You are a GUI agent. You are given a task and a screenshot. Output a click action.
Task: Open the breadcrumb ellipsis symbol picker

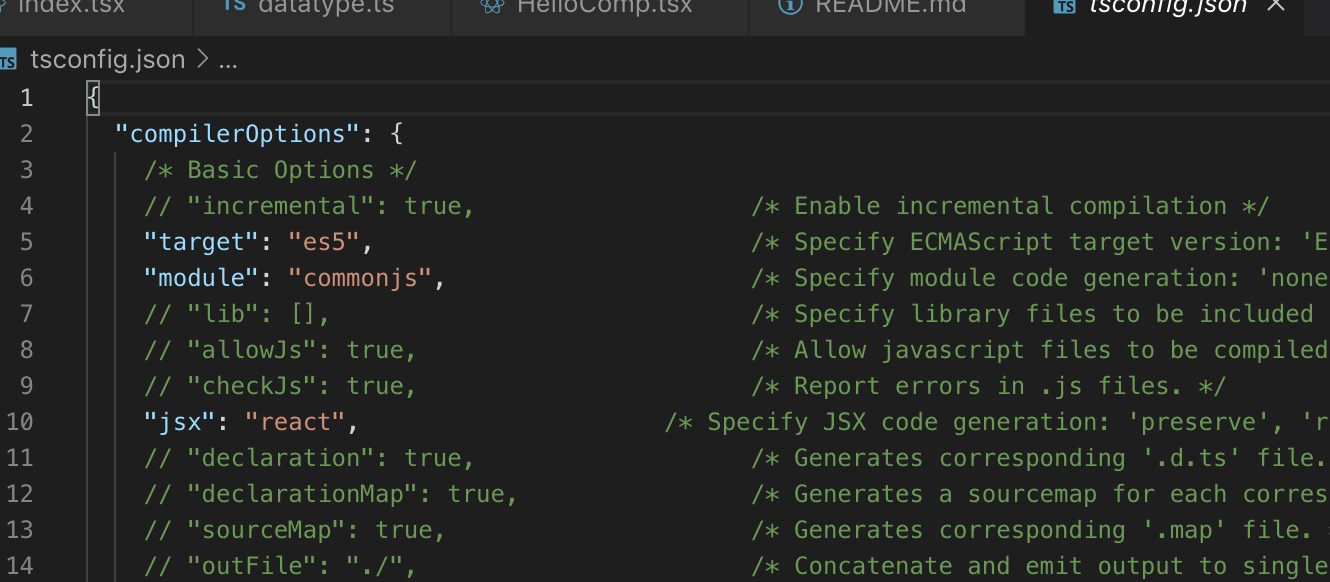(x=227, y=61)
